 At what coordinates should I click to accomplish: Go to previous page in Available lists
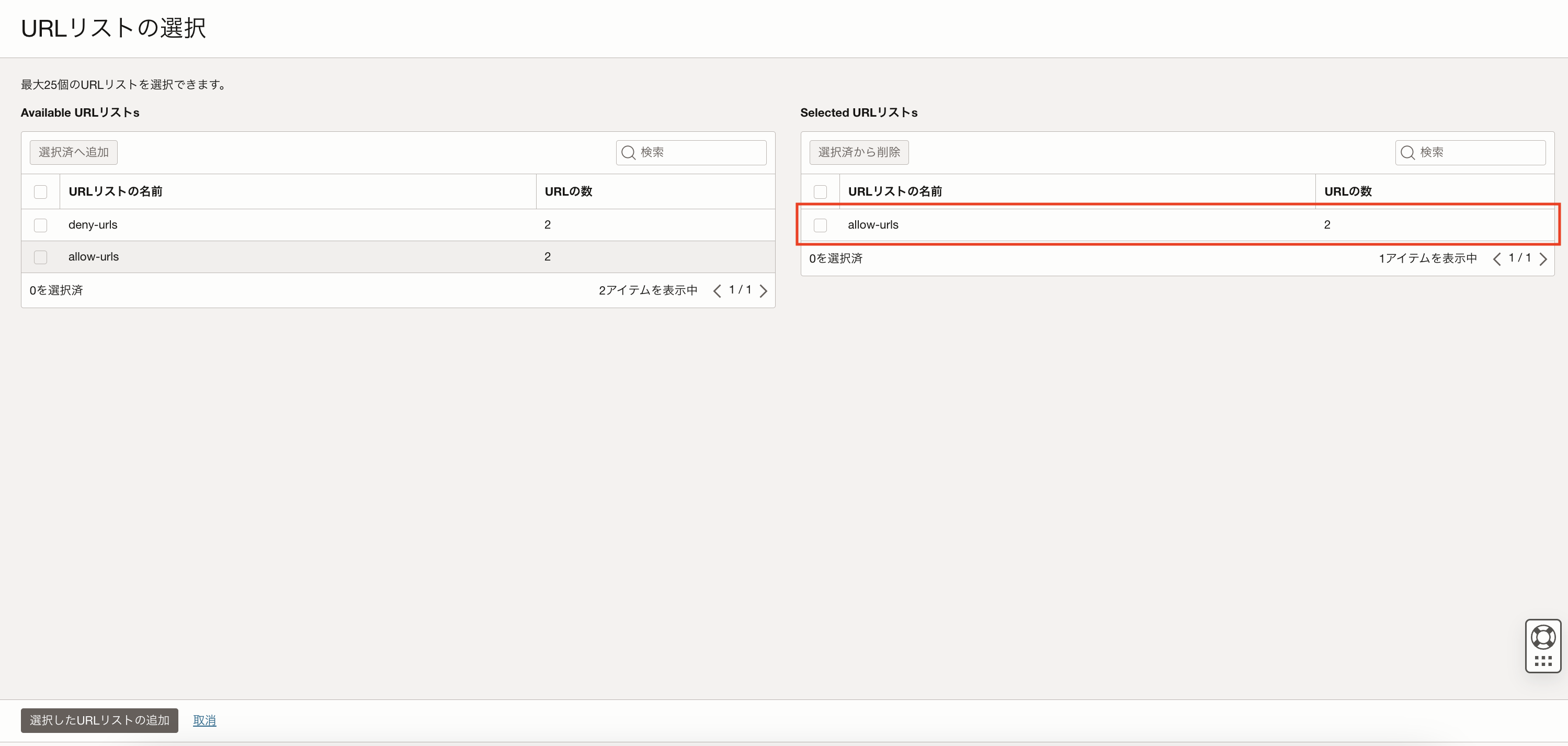(x=717, y=290)
